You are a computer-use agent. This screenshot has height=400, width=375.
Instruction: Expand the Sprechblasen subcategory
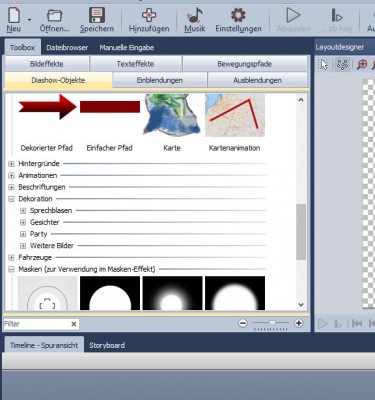tap(23, 211)
